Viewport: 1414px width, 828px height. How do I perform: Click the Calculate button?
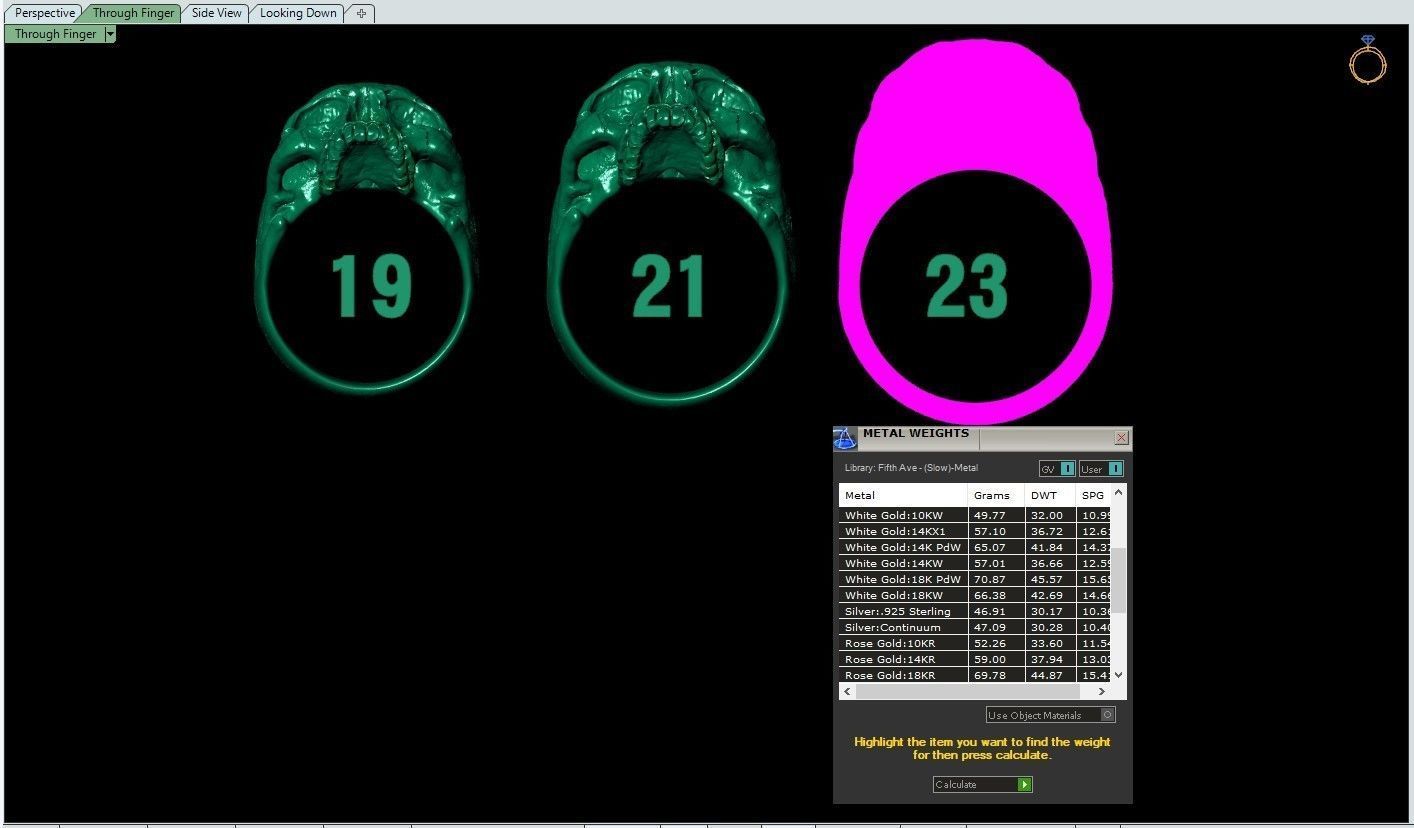(x=982, y=784)
